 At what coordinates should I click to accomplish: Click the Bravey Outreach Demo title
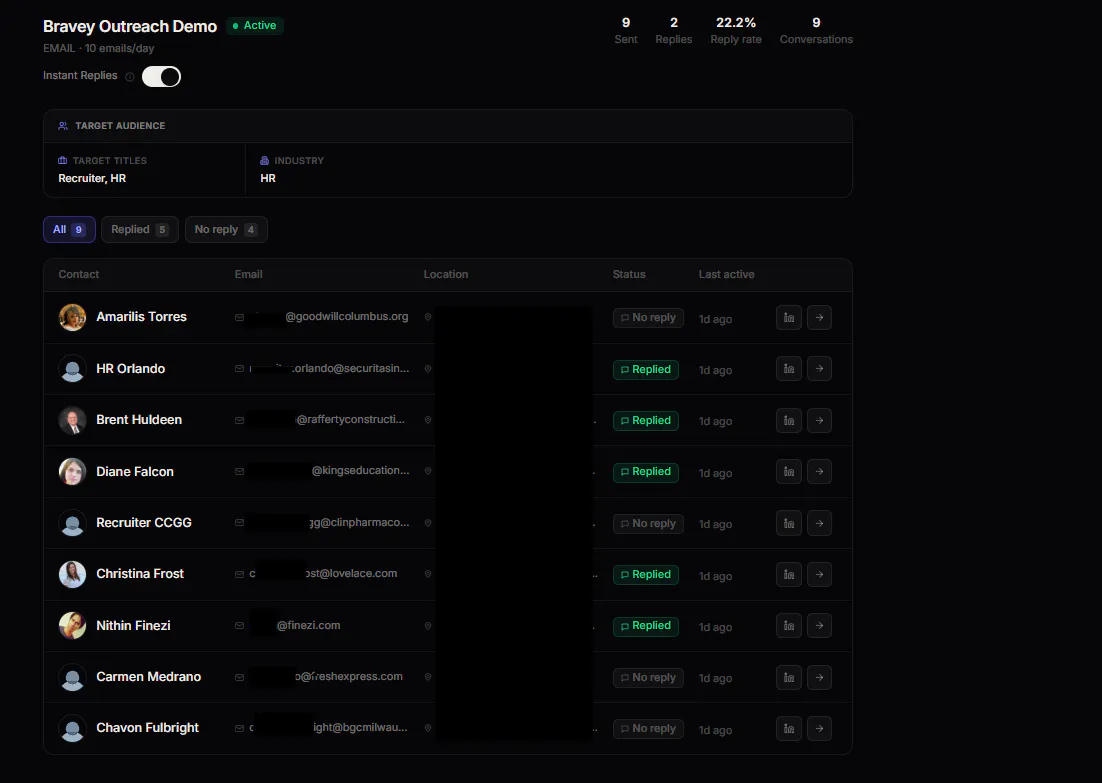[x=130, y=27]
